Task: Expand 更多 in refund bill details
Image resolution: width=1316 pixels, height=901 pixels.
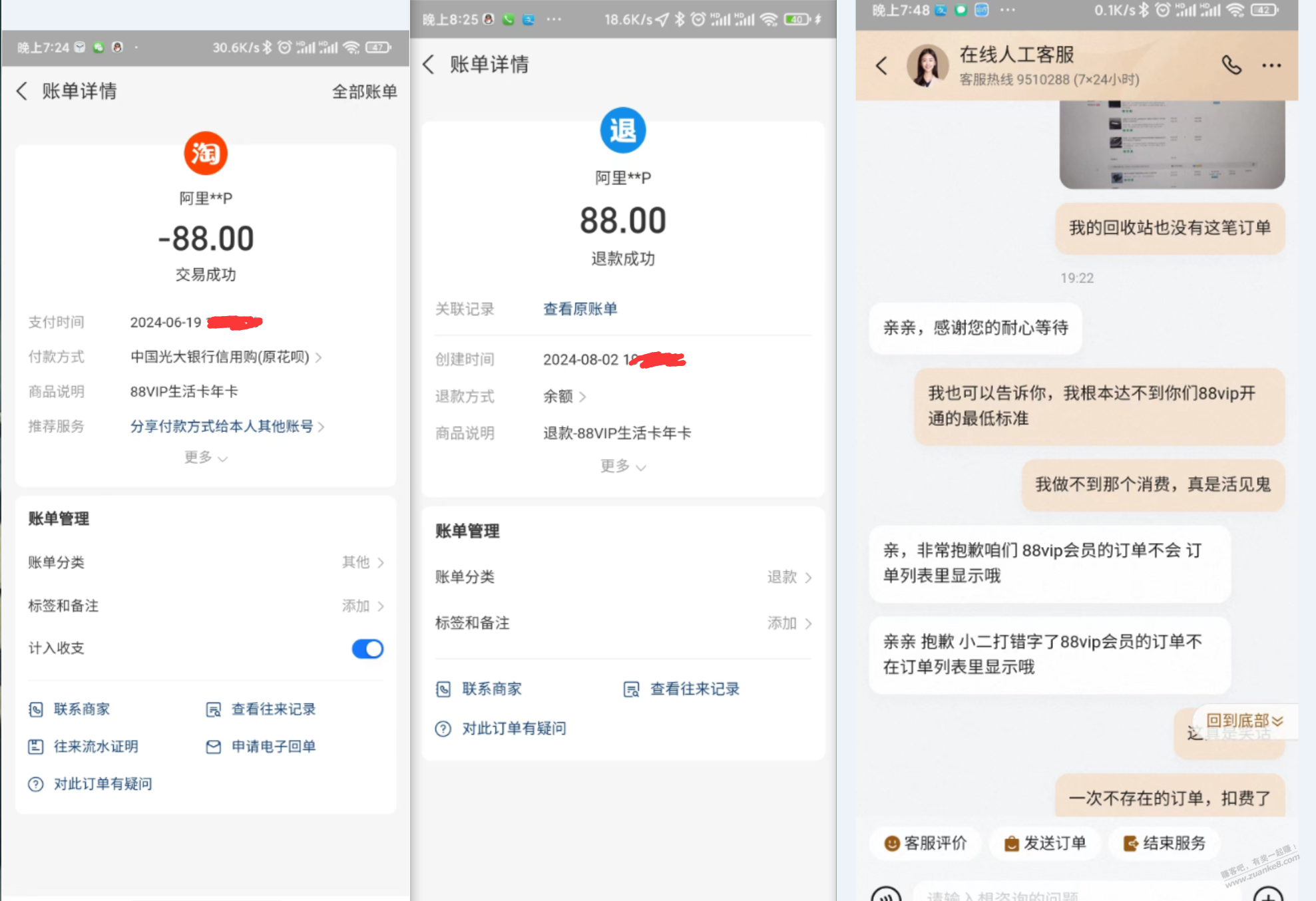Action: (x=623, y=466)
